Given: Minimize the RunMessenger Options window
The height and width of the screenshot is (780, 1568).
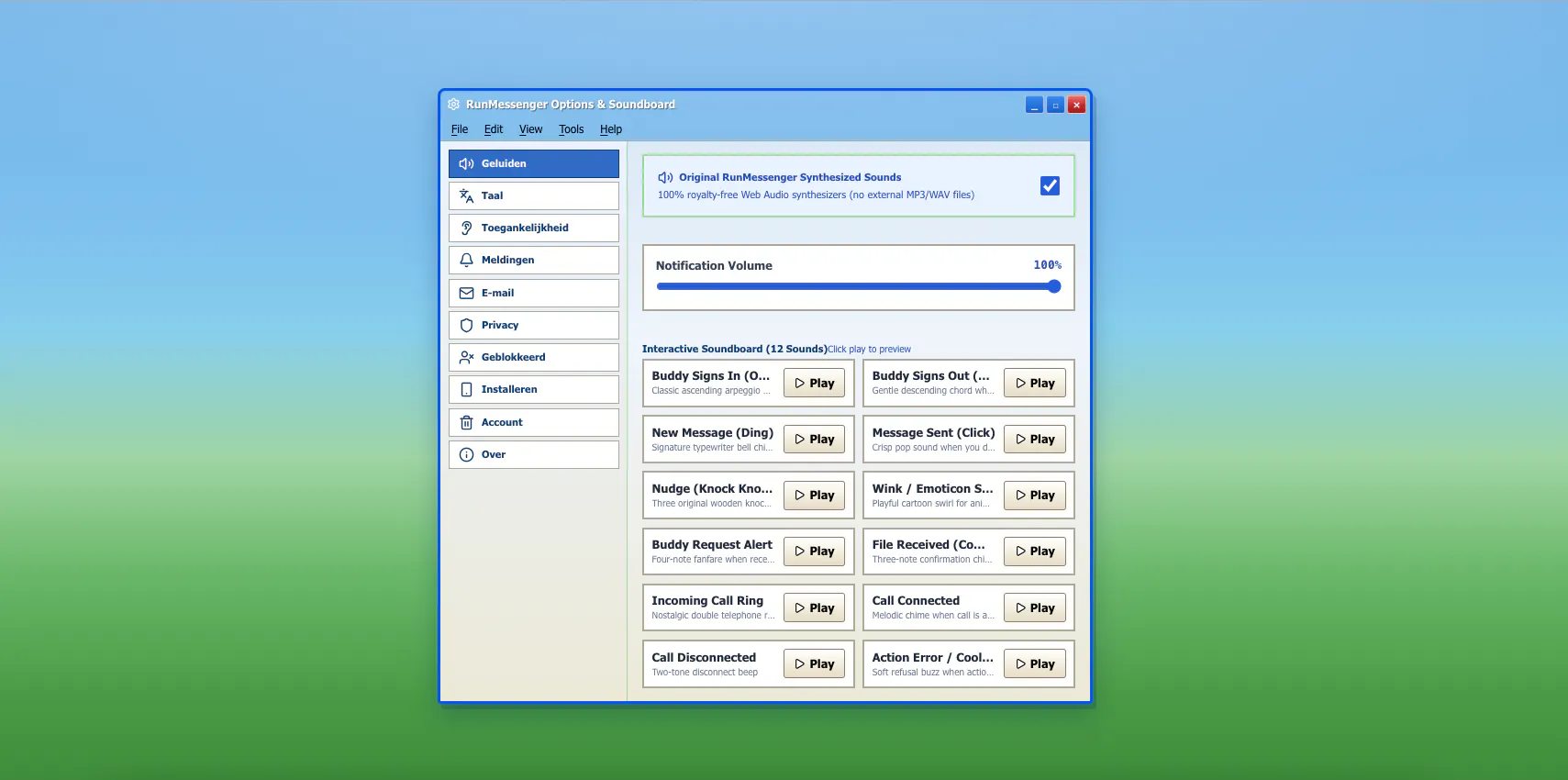Looking at the screenshot, I should pos(1034,105).
